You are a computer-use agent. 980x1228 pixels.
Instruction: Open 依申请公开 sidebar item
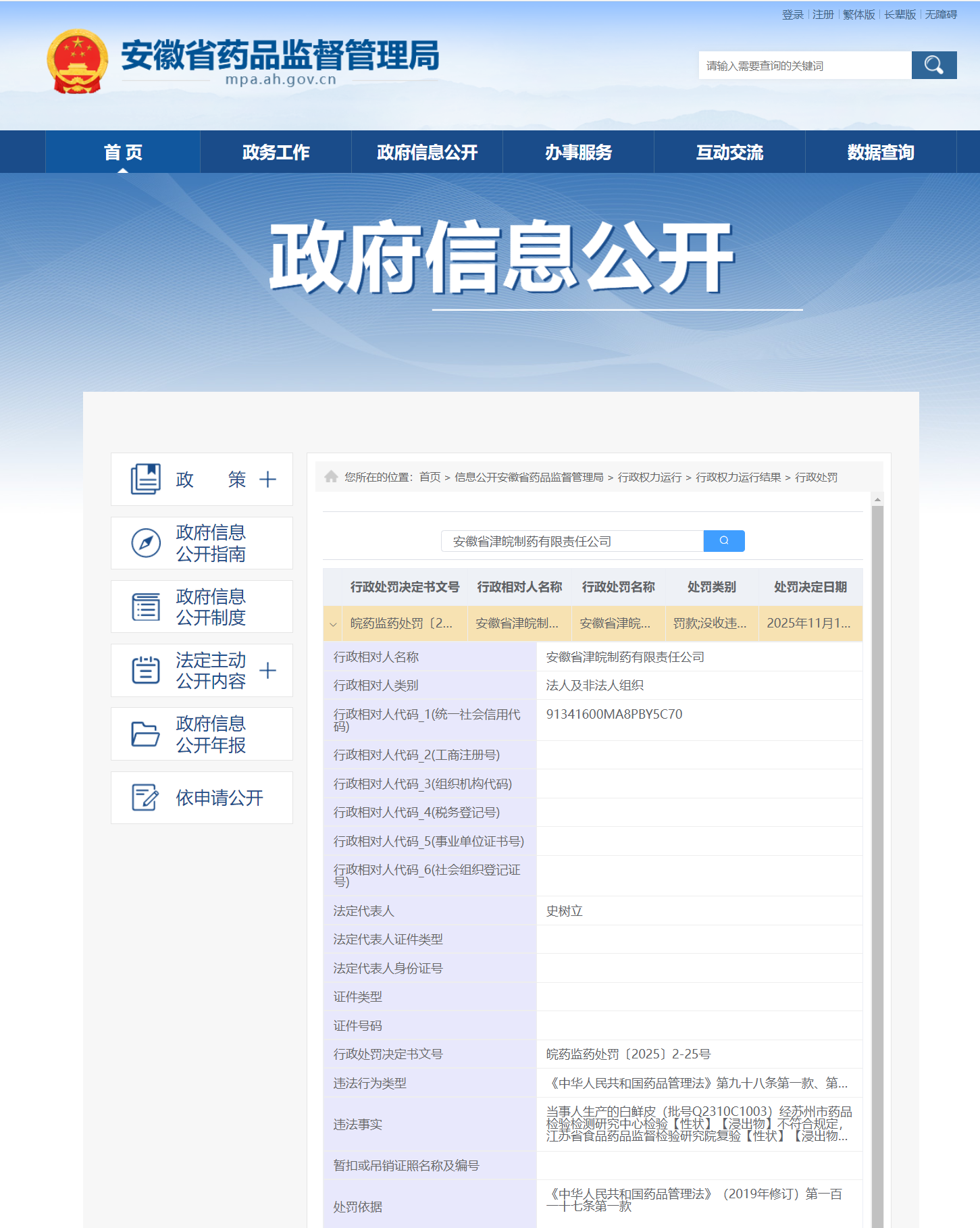point(202,798)
